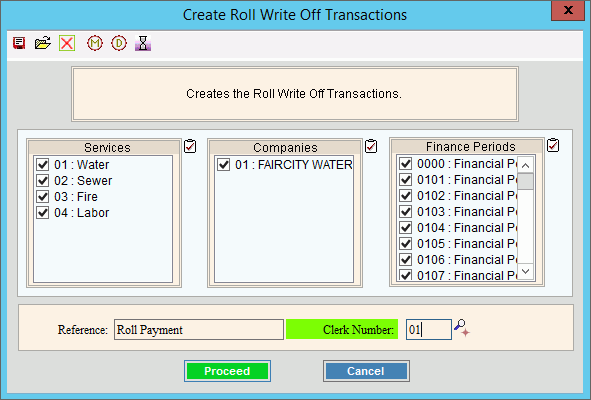Uncheck the 01 : Water service
591x400 pixels.
point(43,165)
